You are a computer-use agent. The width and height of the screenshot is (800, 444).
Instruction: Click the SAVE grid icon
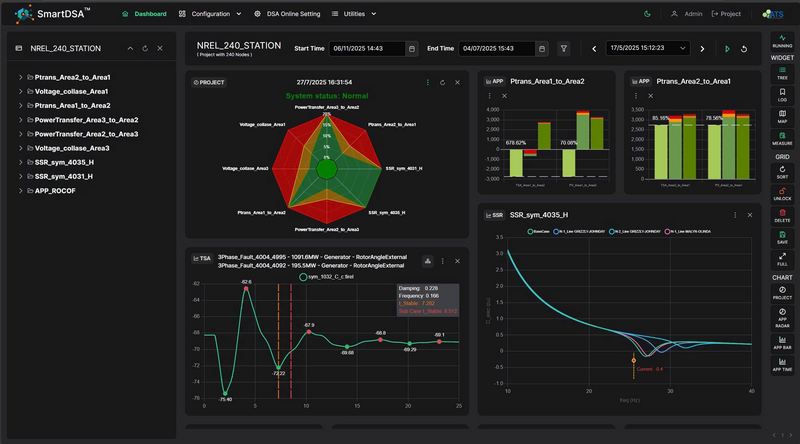point(782,237)
